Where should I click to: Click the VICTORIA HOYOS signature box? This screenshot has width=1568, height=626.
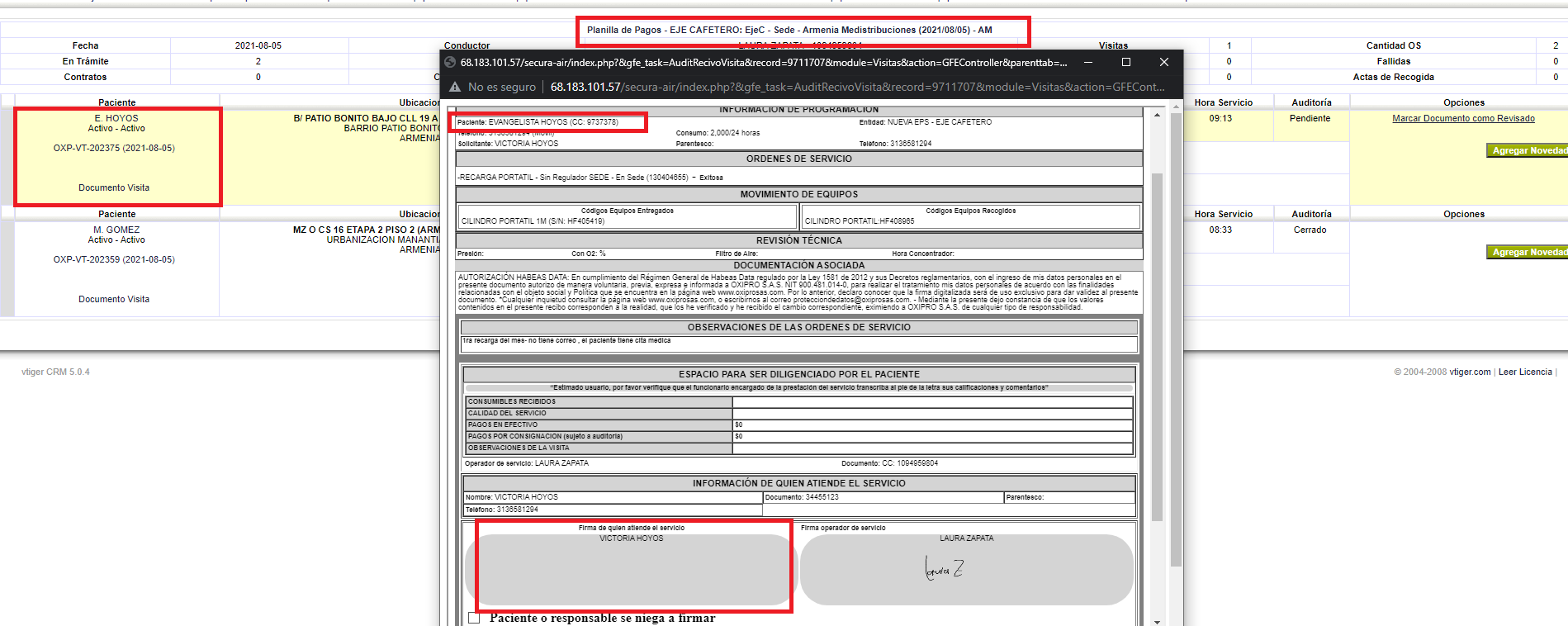[631, 570]
